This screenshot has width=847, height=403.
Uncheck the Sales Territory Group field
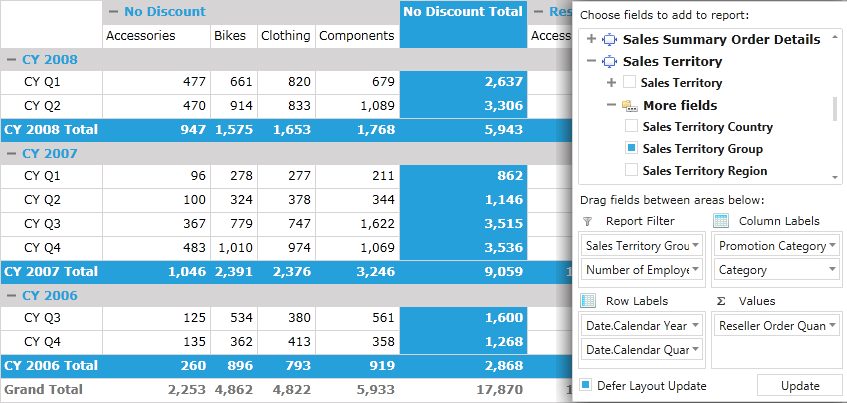click(631, 148)
